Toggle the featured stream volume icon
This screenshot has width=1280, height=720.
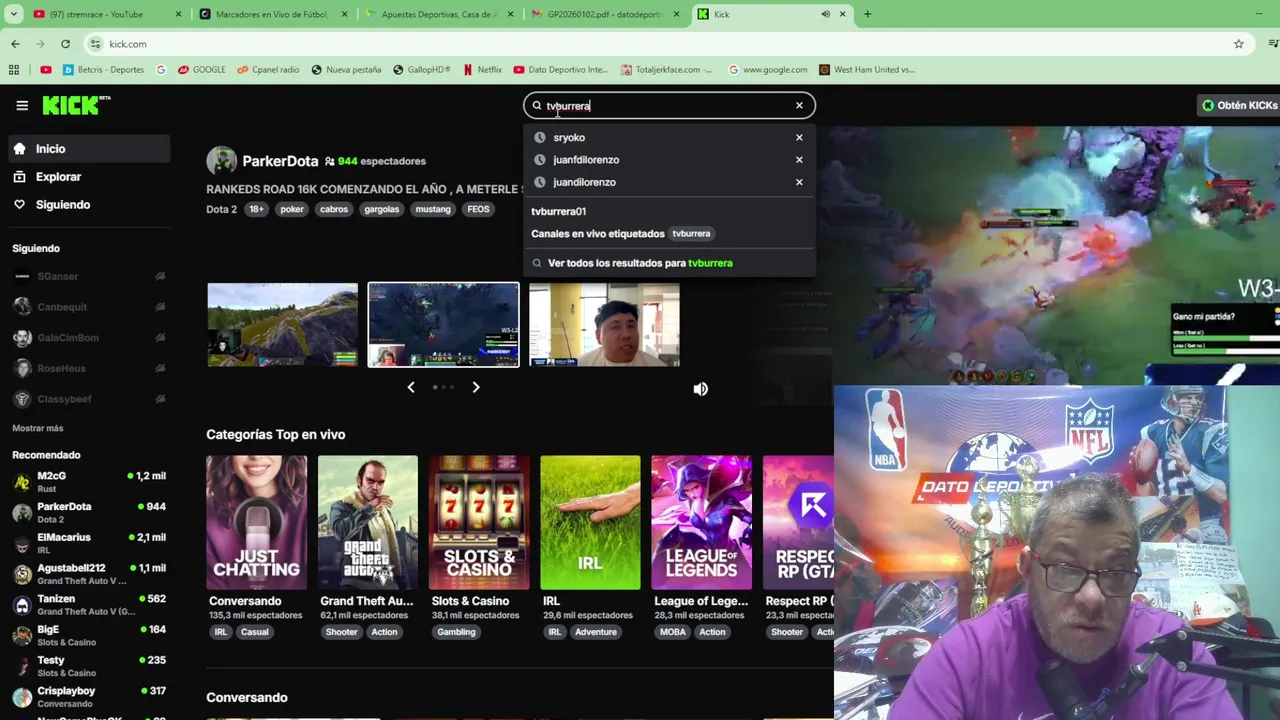pyautogui.click(x=700, y=389)
